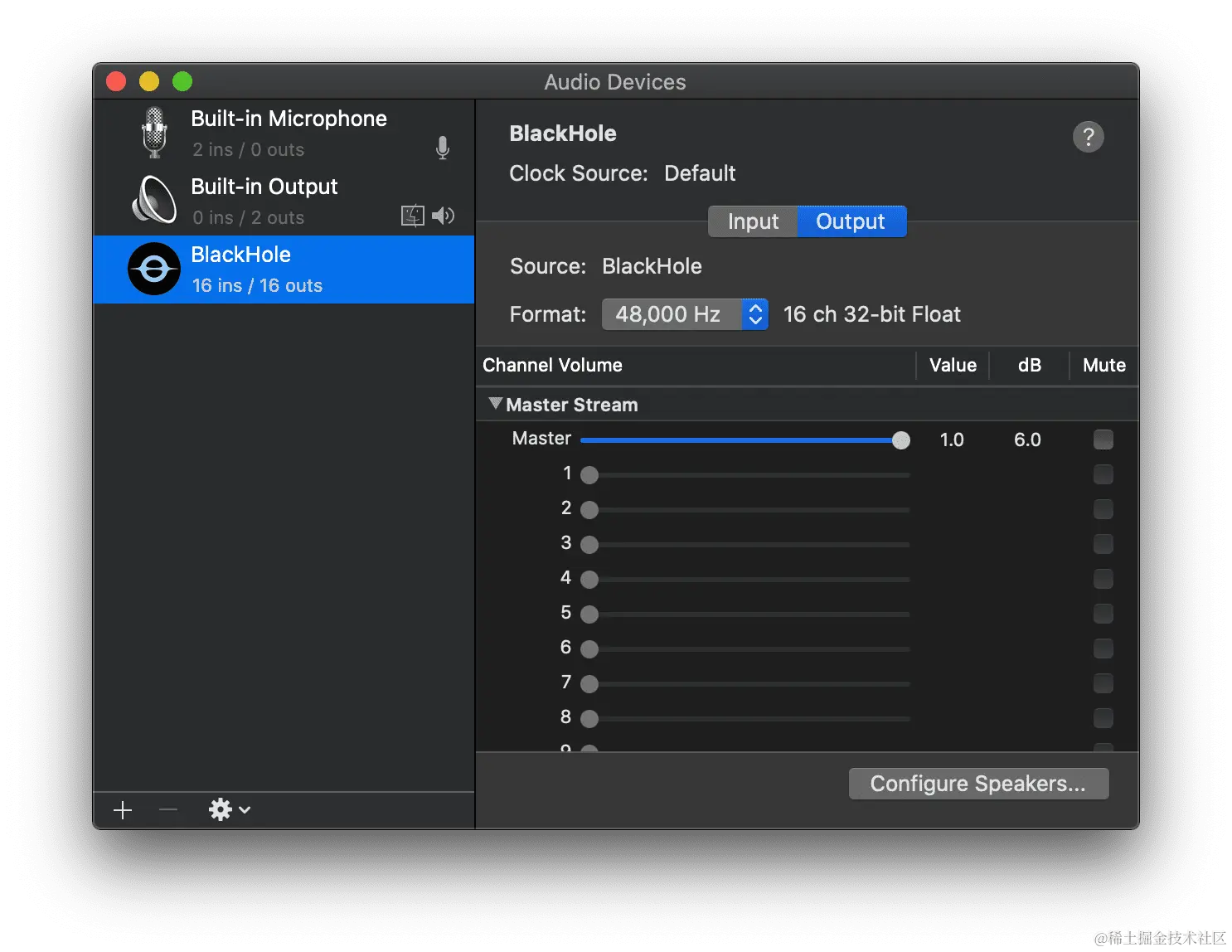Click the Mute column header
Image resolution: width=1232 pixels, height=952 pixels.
pyautogui.click(x=1104, y=365)
